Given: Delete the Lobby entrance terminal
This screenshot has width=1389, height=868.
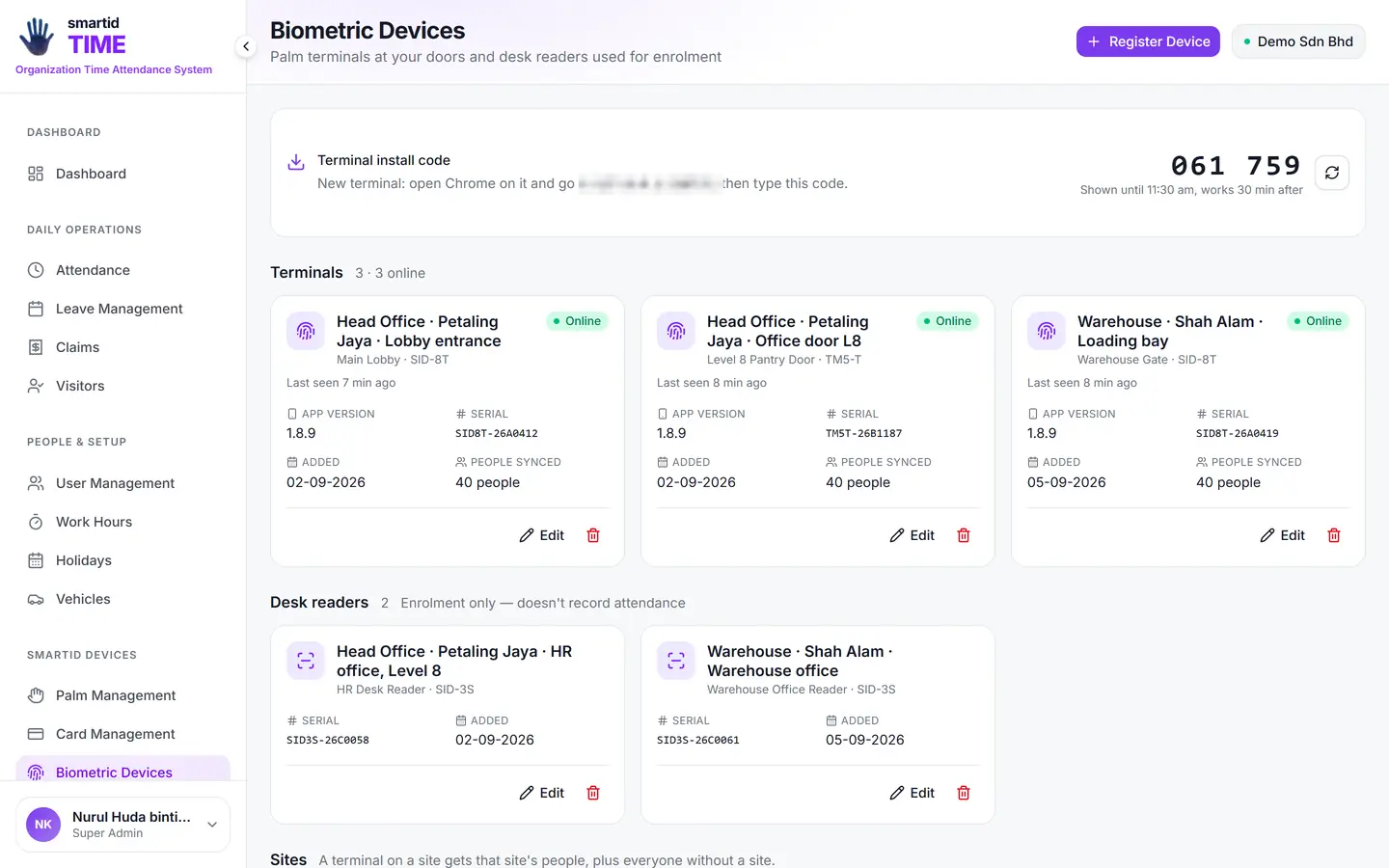Looking at the screenshot, I should click(593, 535).
